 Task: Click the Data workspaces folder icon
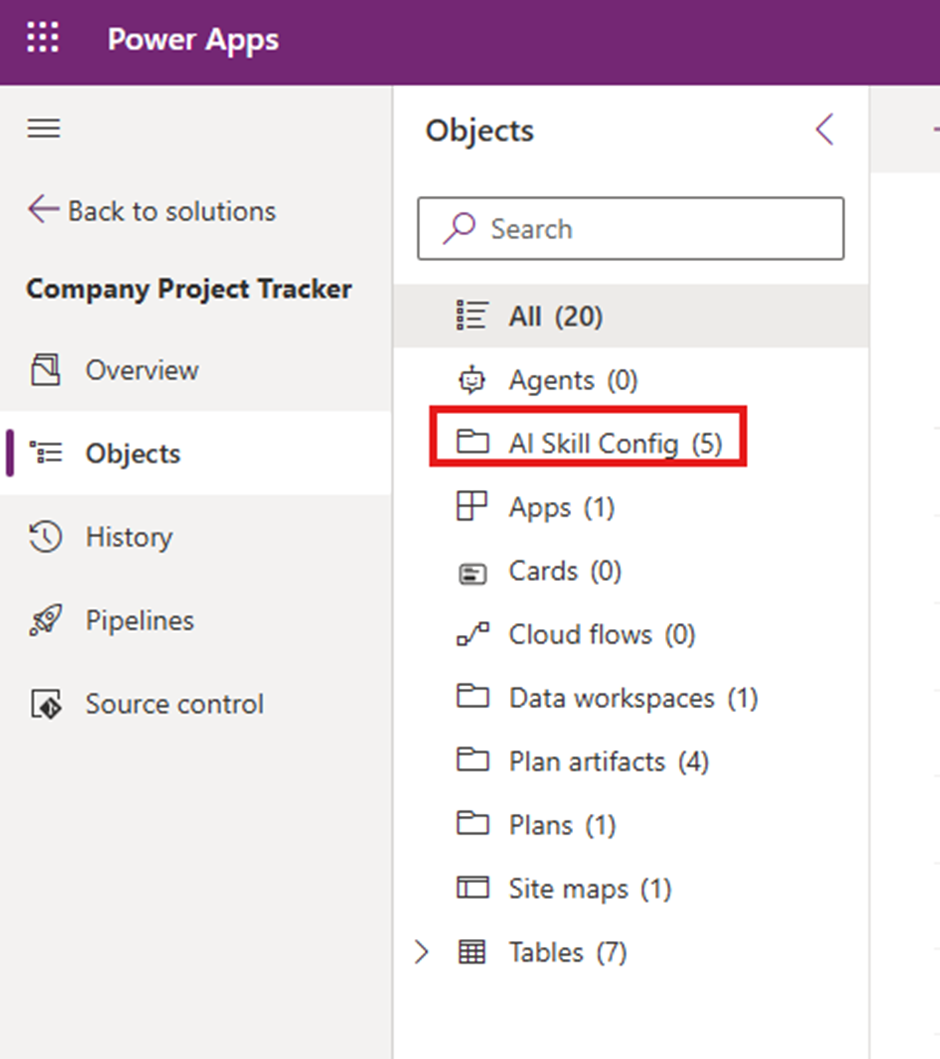473,695
